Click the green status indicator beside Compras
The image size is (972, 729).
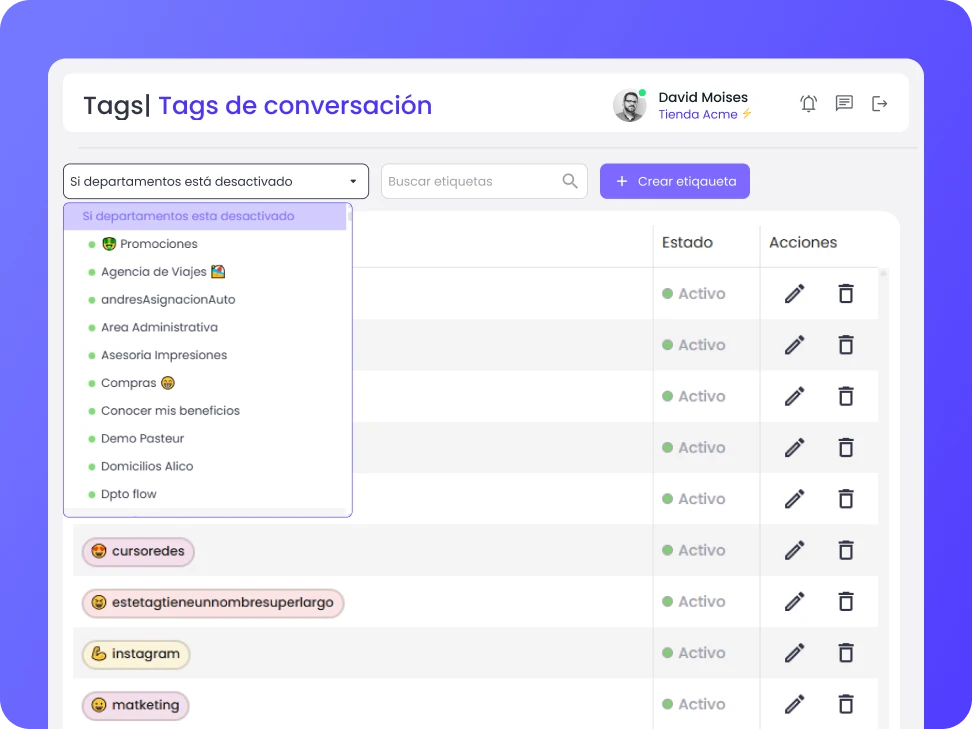click(91, 382)
